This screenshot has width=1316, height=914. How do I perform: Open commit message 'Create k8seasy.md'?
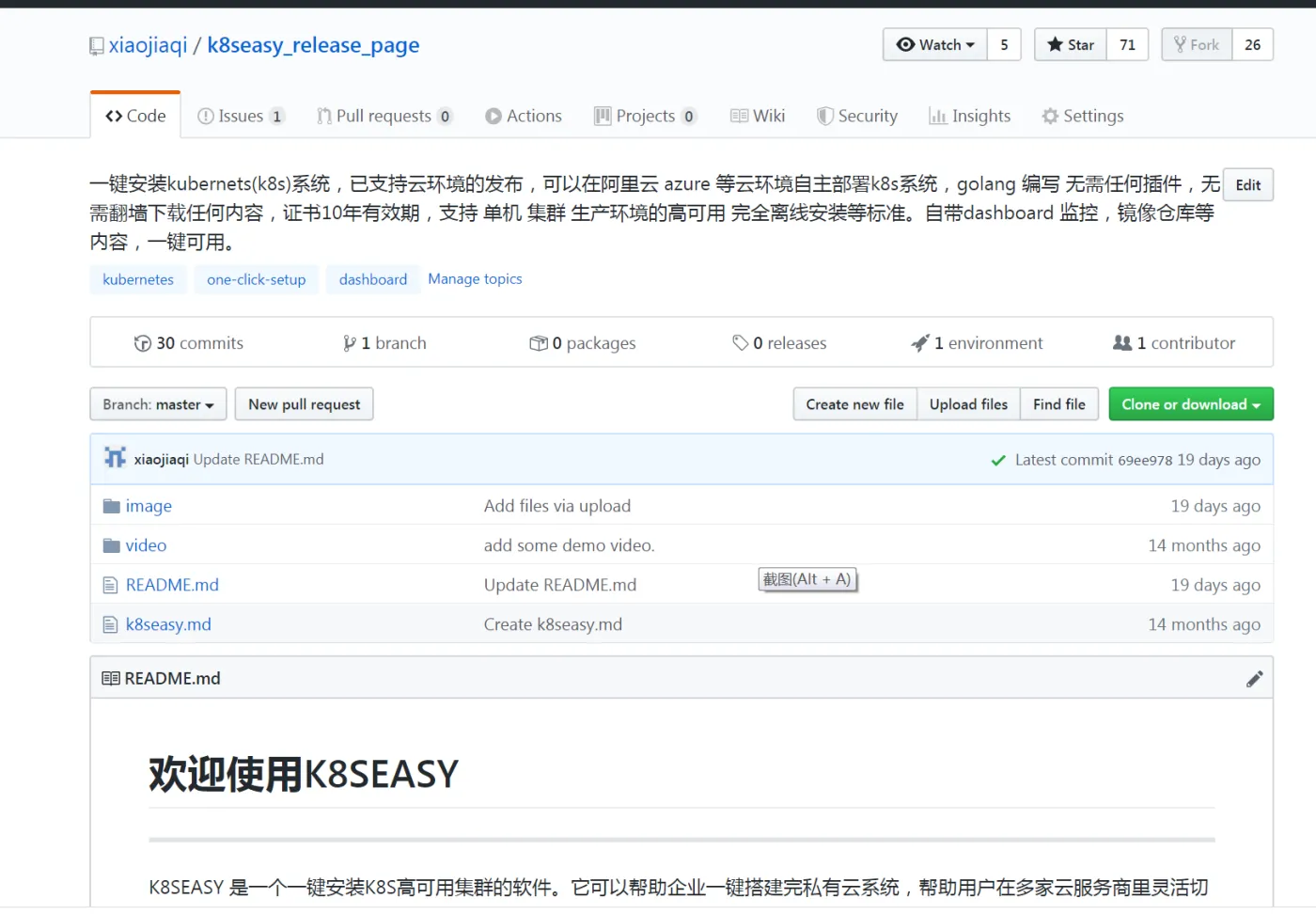click(x=553, y=624)
